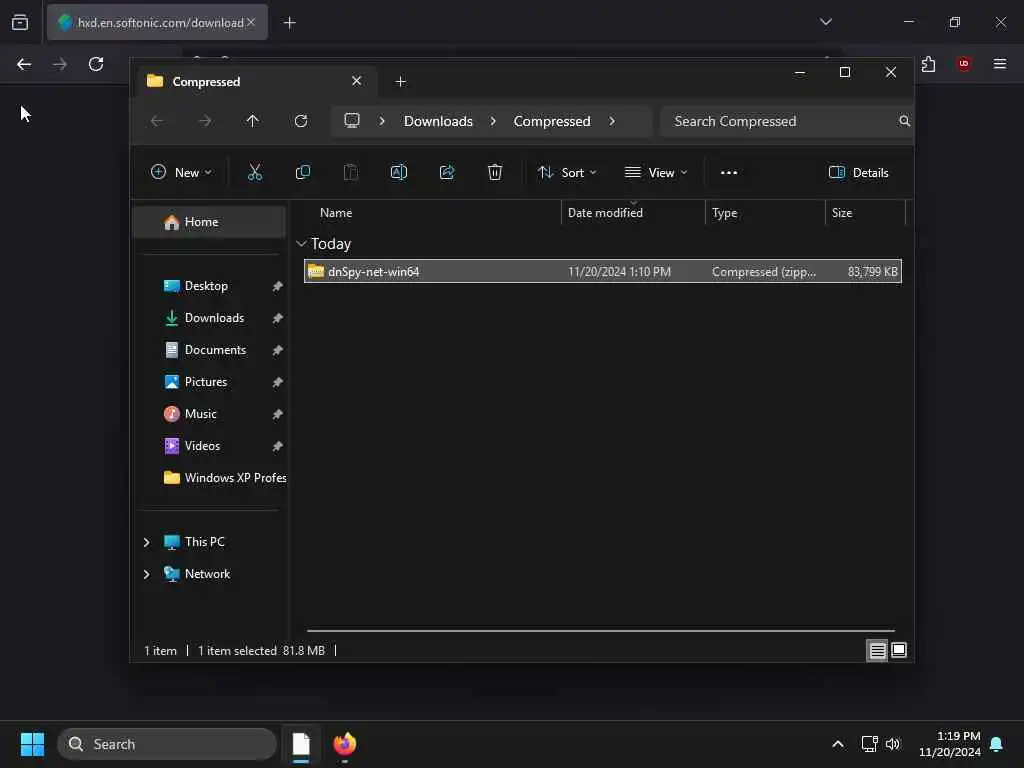This screenshot has width=1024, height=768.
Task: Show hidden system tray icons
Action: pyautogui.click(x=838, y=744)
